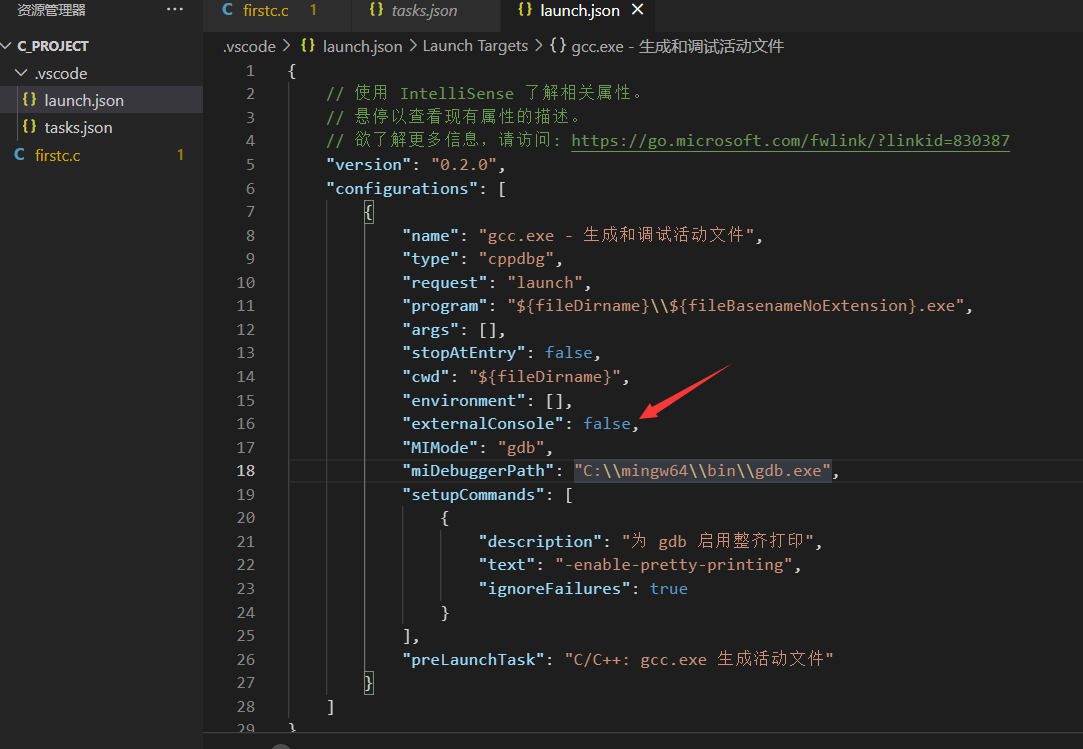Click the "-enable-pretty-printing" string

(673, 565)
